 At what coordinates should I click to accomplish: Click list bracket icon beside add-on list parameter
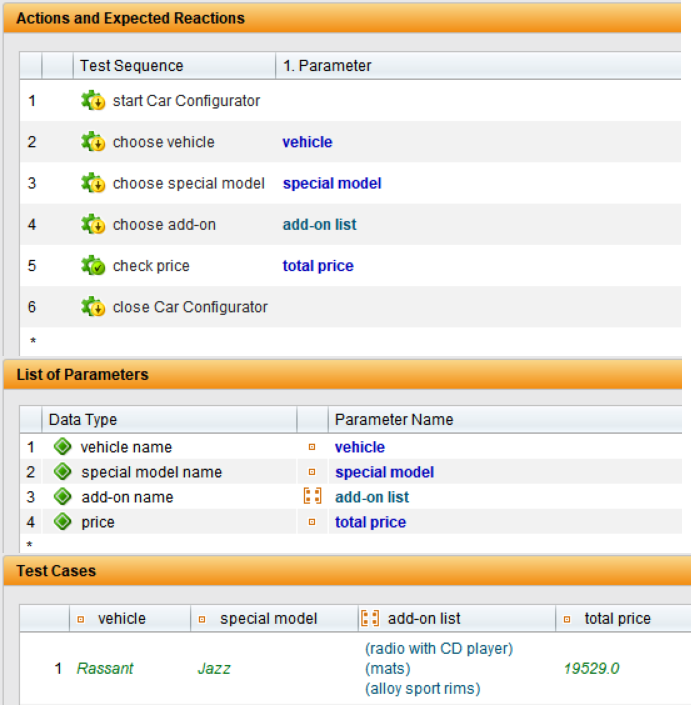click(x=312, y=497)
